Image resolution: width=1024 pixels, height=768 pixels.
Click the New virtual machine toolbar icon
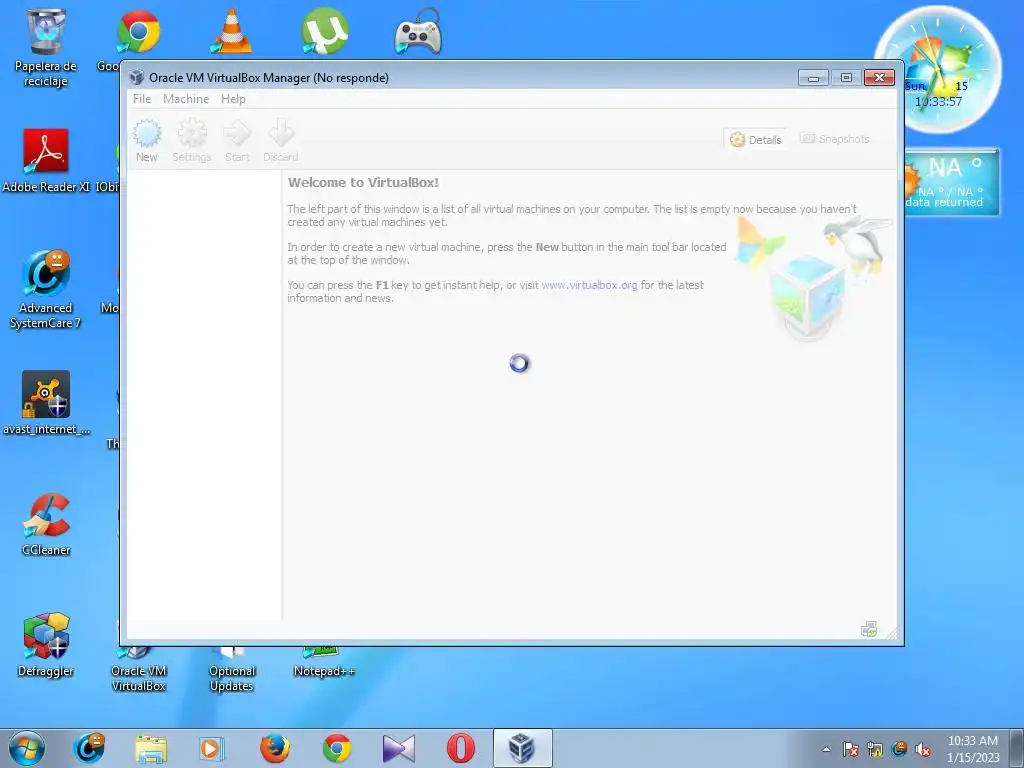pyautogui.click(x=147, y=140)
